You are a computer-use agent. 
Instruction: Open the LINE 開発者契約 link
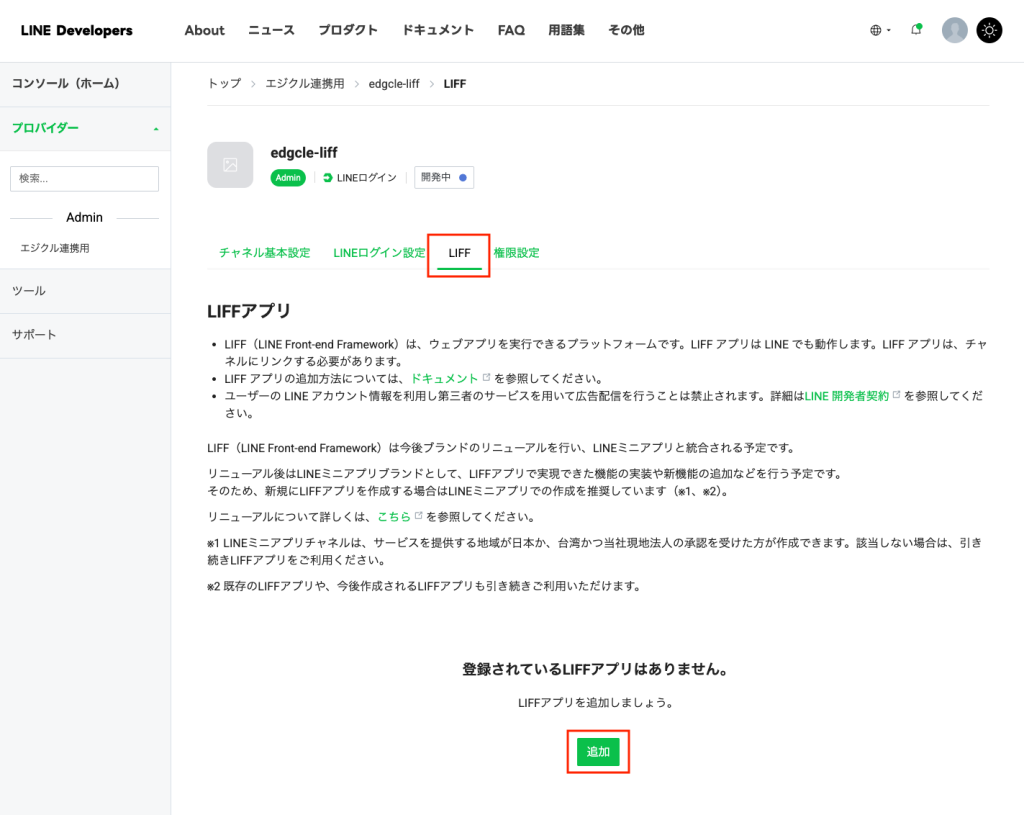pos(846,396)
